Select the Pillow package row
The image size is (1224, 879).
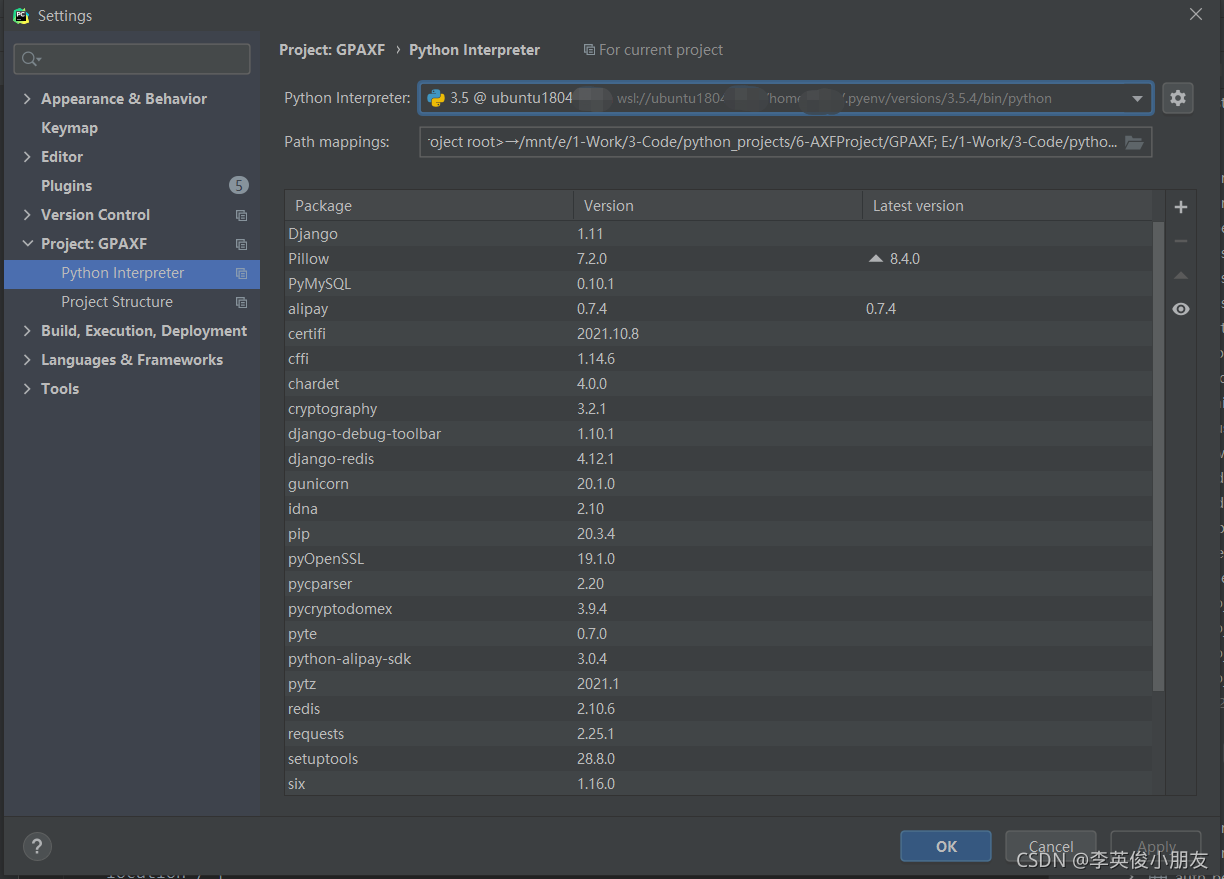click(718, 259)
